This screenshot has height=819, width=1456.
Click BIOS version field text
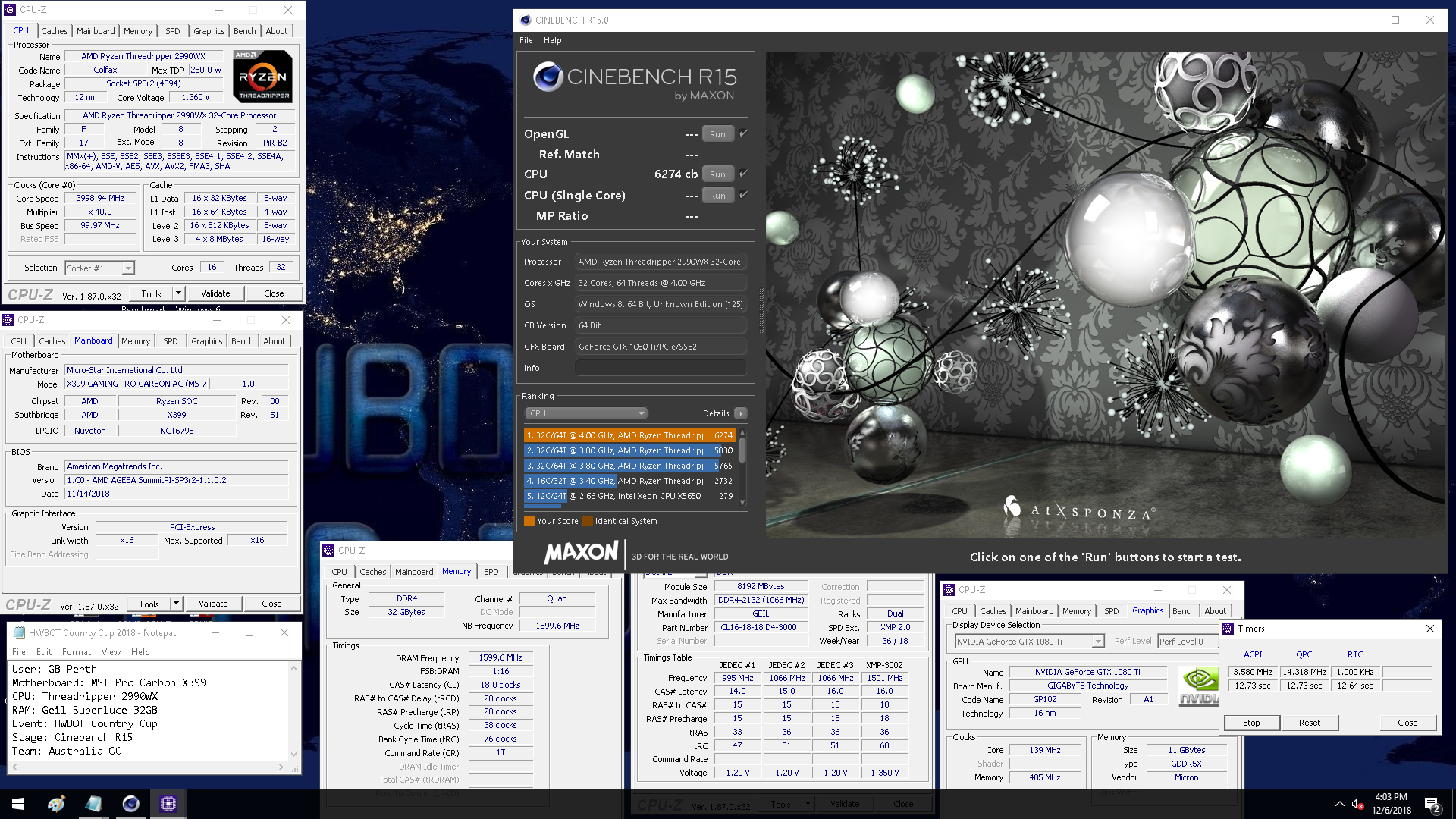click(x=176, y=480)
